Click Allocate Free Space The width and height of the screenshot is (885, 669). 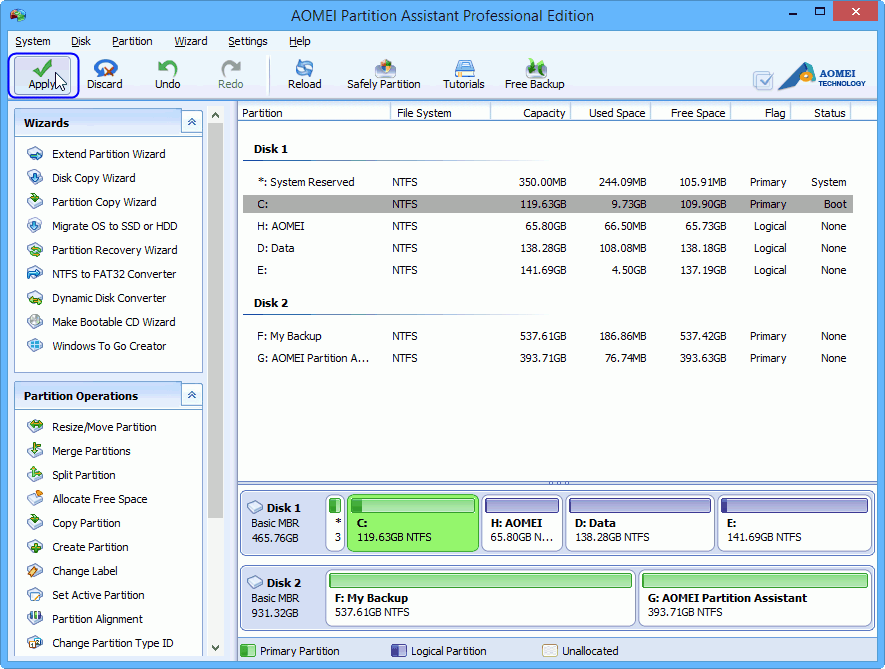pyautogui.click(x=99, y=499)
